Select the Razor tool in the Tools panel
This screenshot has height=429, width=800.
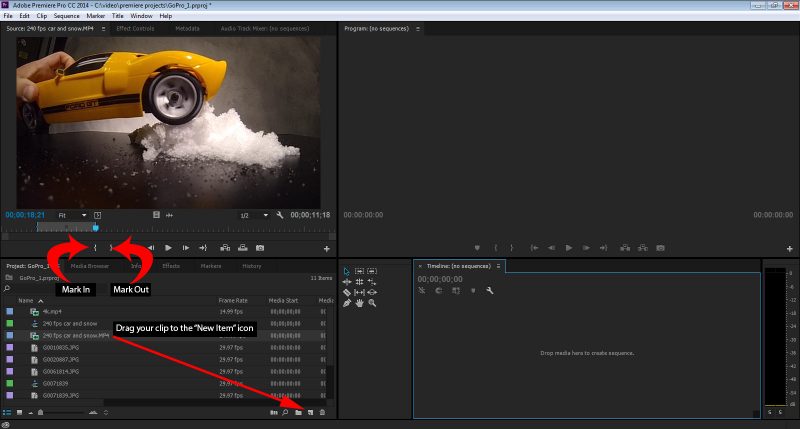point(346,292)
